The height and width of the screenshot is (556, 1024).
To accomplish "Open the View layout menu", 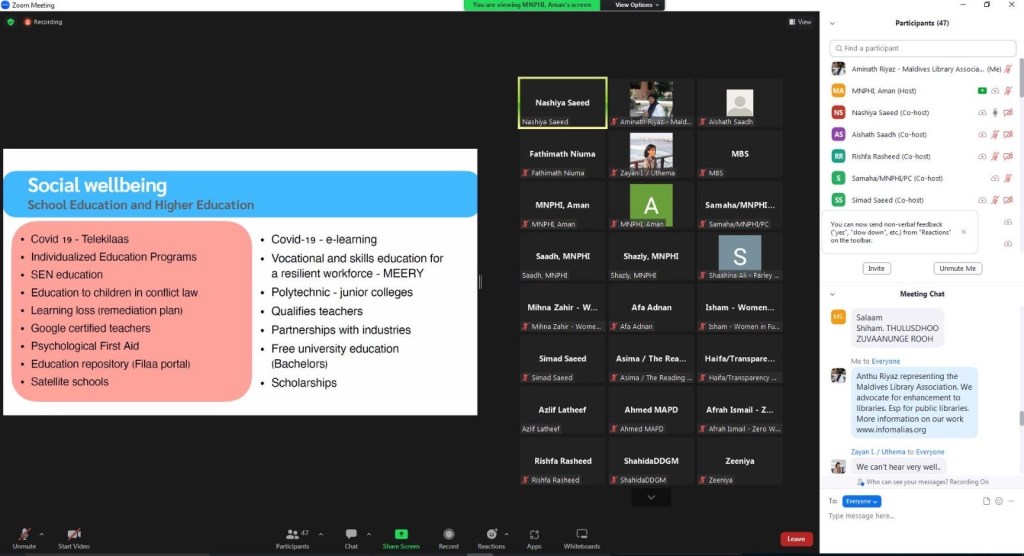I will pyautogui.click(x=800, y=22).
